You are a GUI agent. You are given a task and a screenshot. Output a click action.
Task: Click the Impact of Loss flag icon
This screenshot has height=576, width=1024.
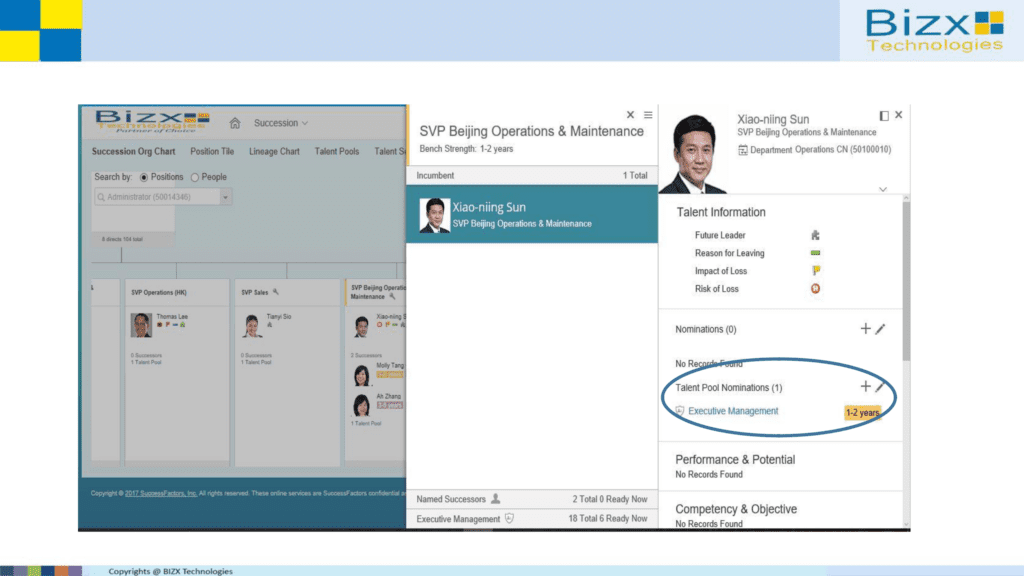pos(816,270)
